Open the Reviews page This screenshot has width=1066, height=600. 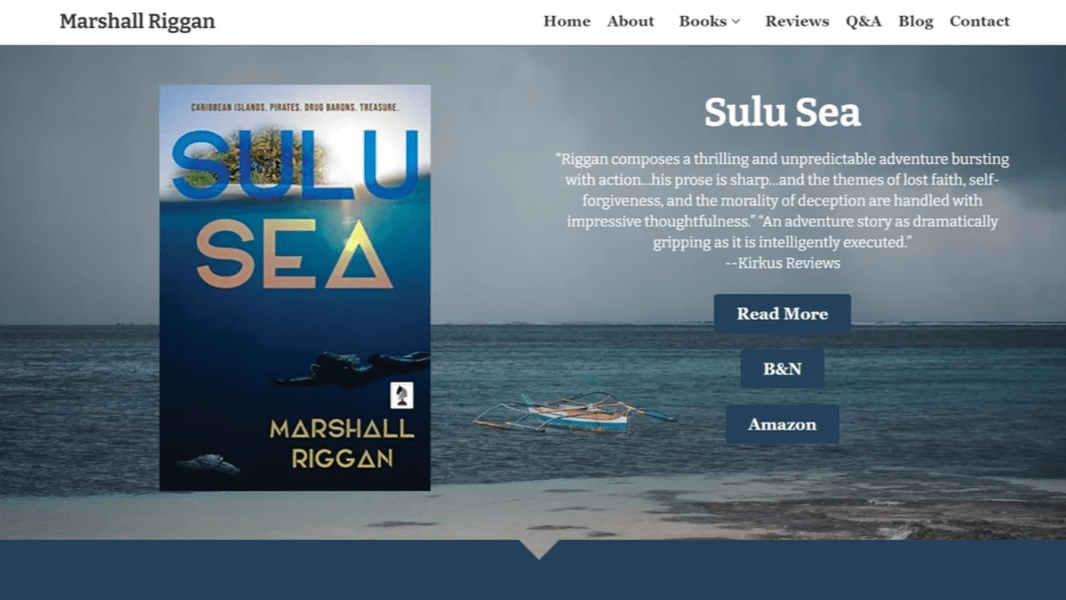pos(797,21)
